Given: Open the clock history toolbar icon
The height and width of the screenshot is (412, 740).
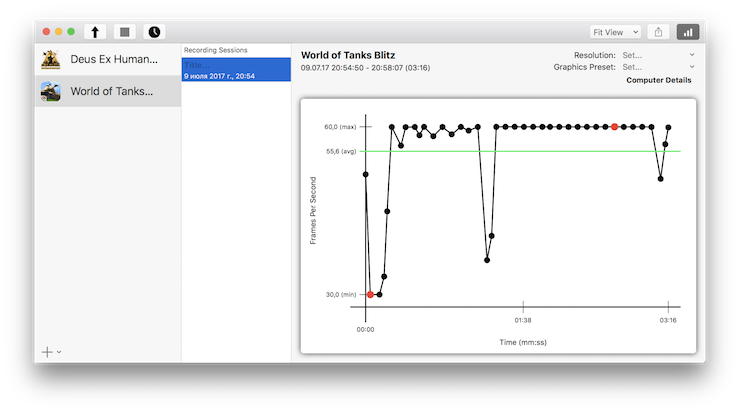Looking at the screenshot, I should (x=154, y=32).
